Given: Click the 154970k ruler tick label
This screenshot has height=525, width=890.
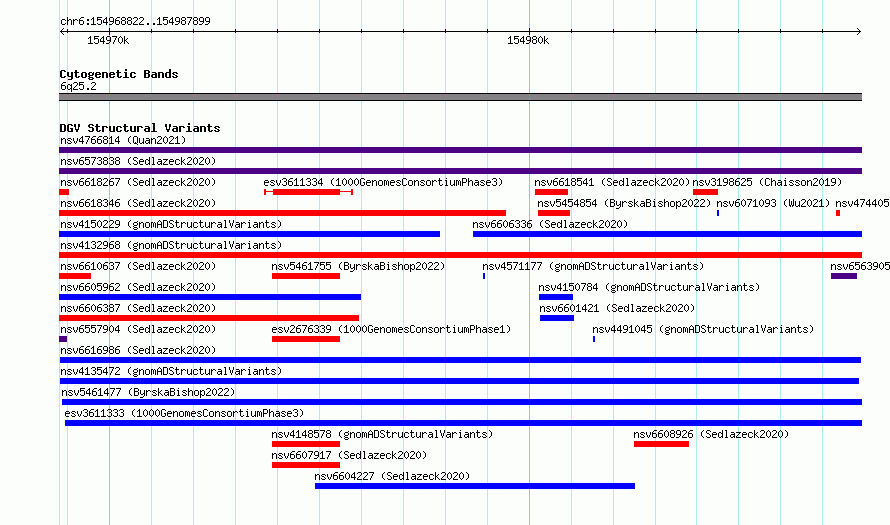Looking at the screenshot, I should click(108, 40).
